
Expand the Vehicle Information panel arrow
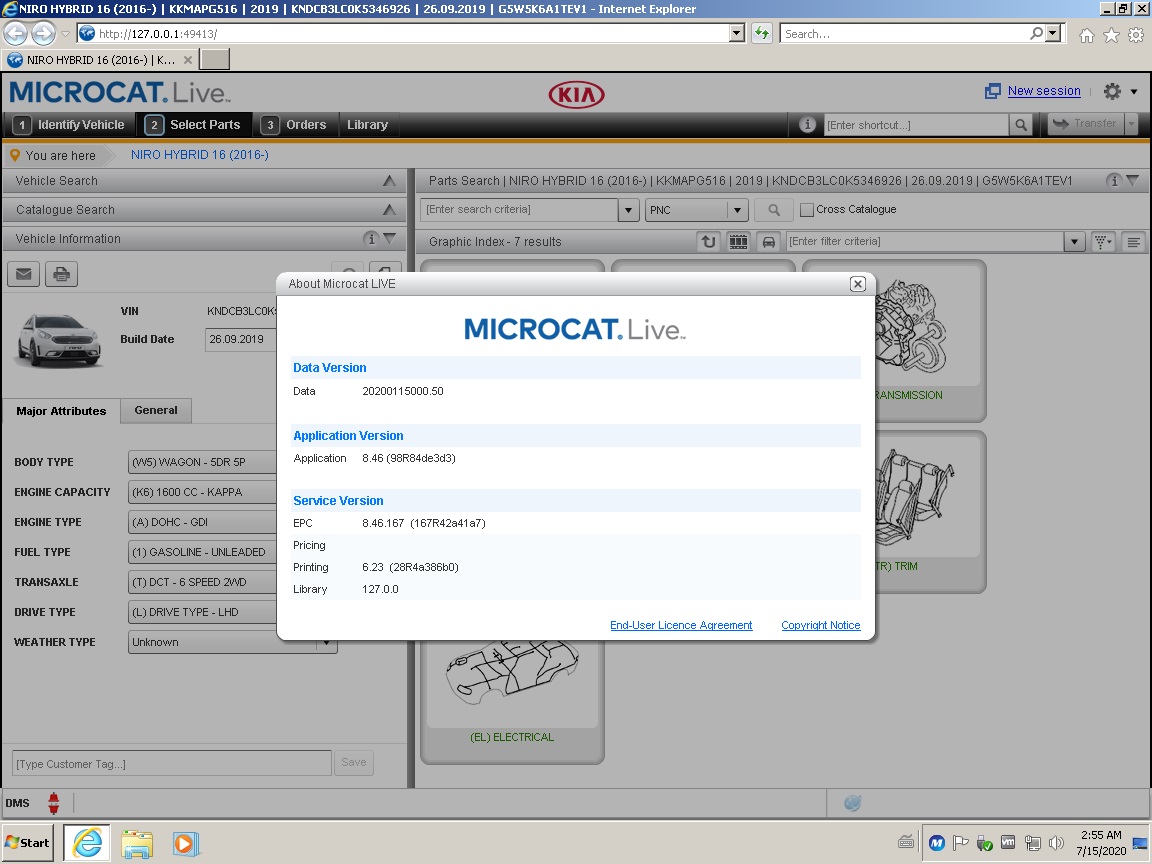point(389,238)
